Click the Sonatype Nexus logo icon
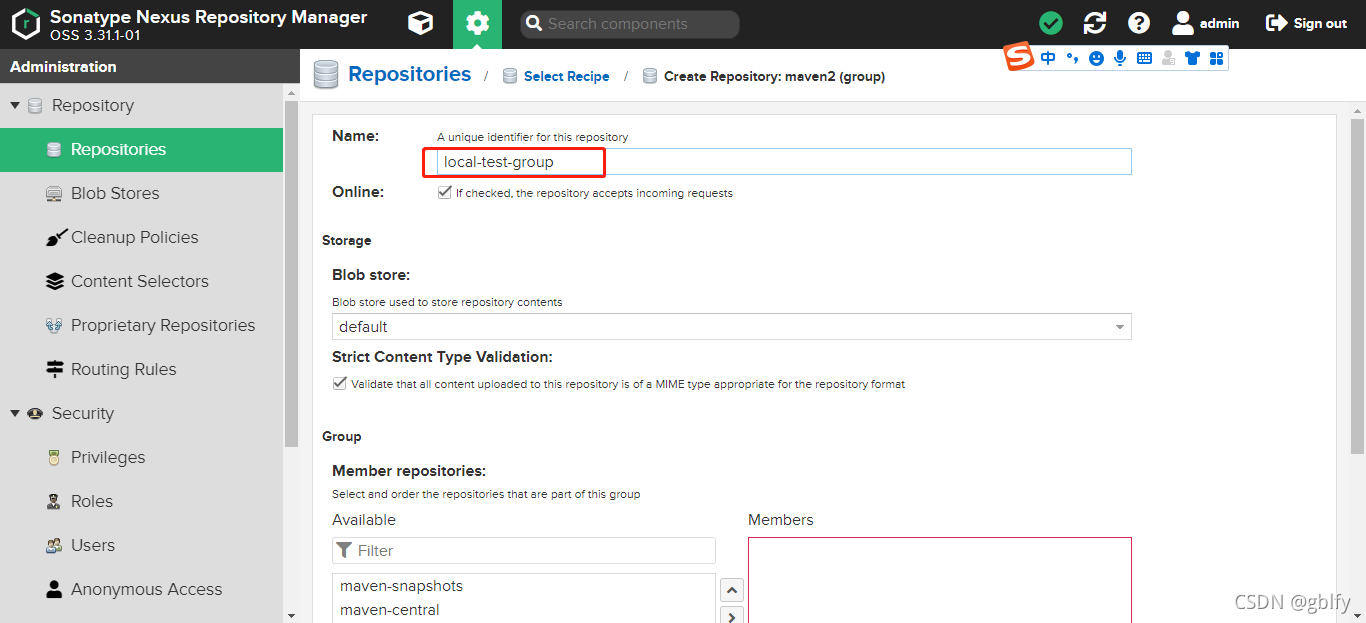 click(25, 24)
